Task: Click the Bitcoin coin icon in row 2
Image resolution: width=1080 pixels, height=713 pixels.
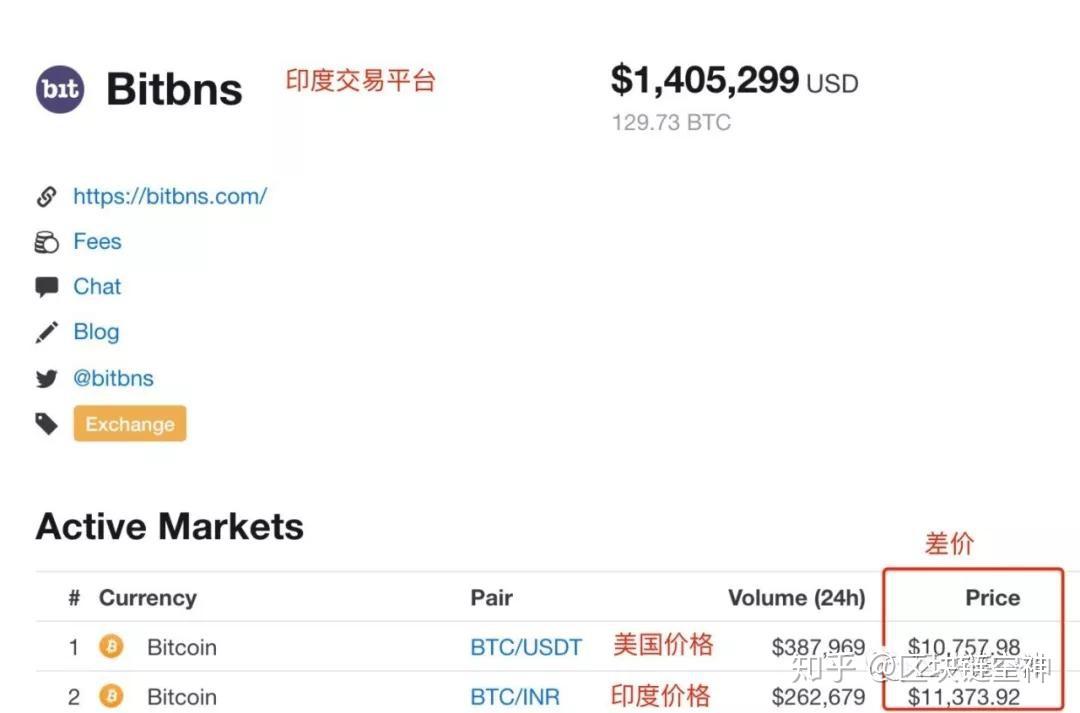Action: [111, 696]
